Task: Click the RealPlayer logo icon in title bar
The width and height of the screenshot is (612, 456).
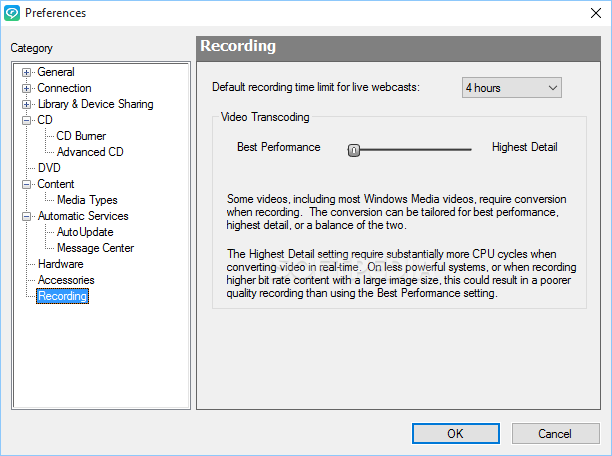Action: (x=12, y=13)
